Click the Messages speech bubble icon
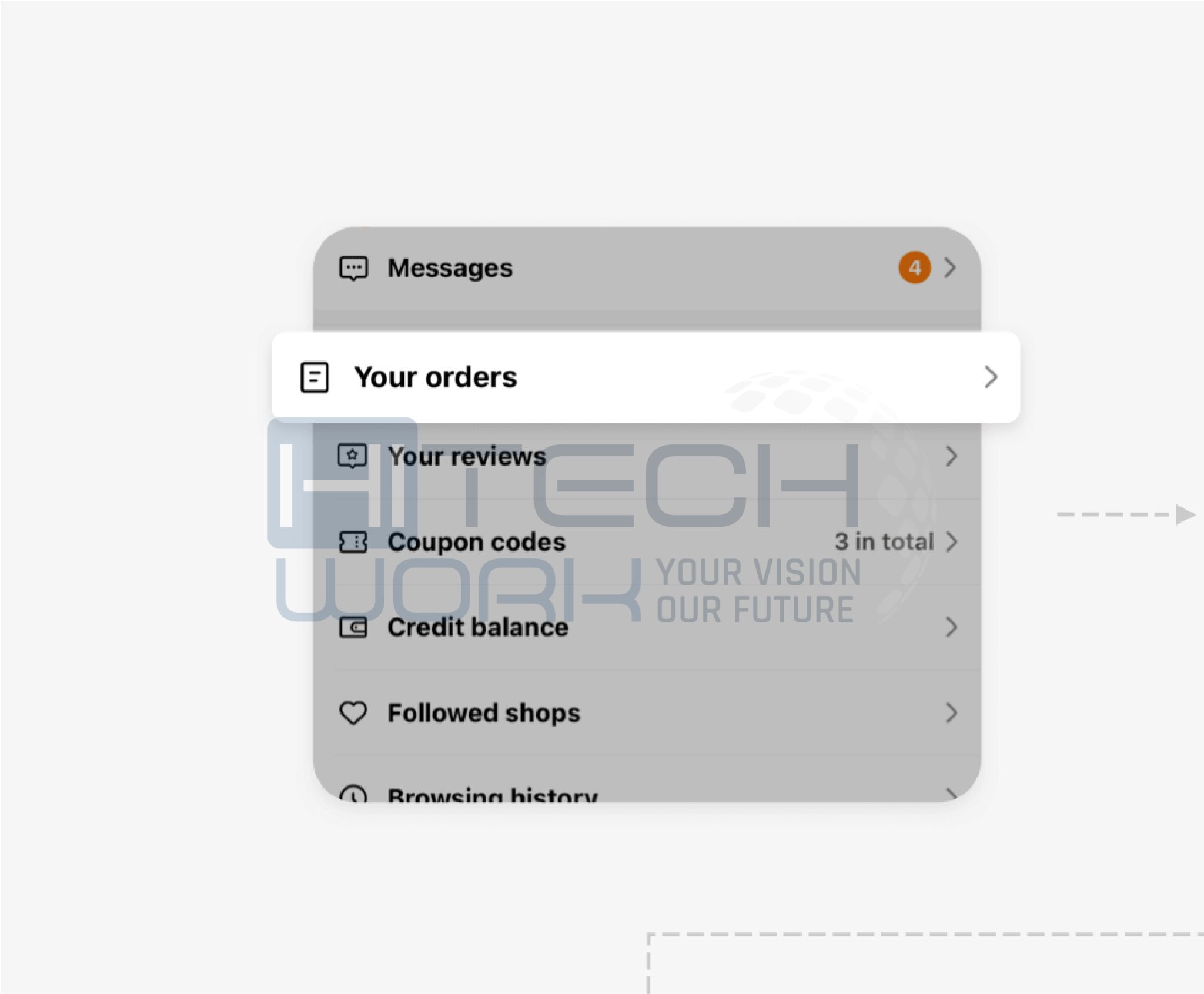 click(353, 269)
